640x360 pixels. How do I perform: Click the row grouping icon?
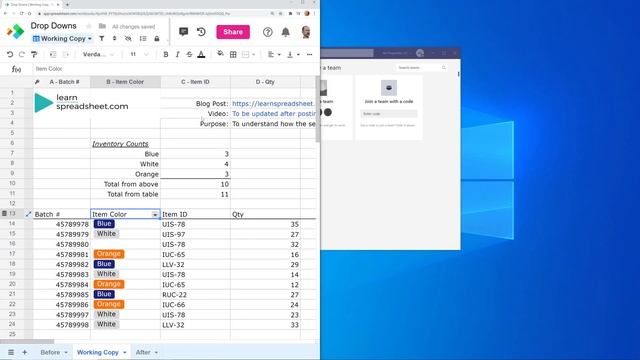(143, 39)
